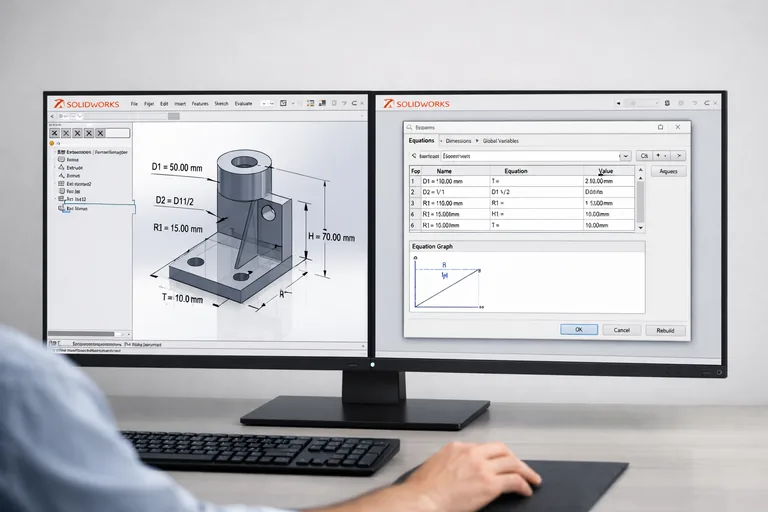Click the checked-box icon in left toolbar
This screenshot has height=512, width=768.
(x=283, y=103)
